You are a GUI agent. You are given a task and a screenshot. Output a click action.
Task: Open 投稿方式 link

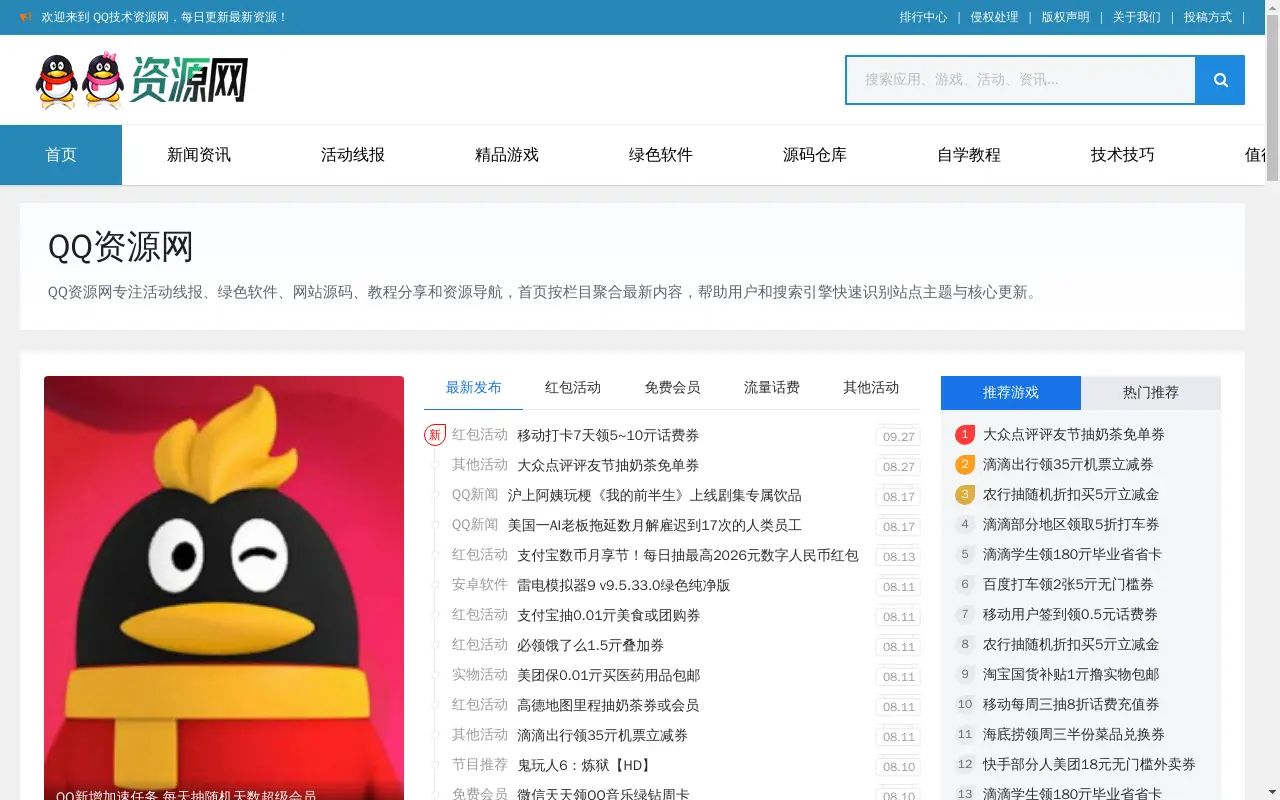1208,17
